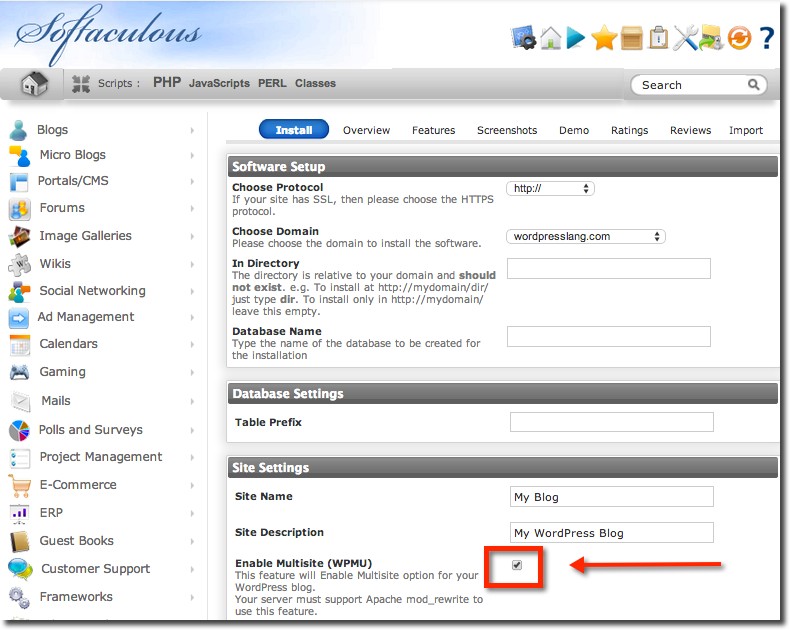This screenshot has height=630, width=790.
Task: Select the Install tab
Action: (294, 130)
